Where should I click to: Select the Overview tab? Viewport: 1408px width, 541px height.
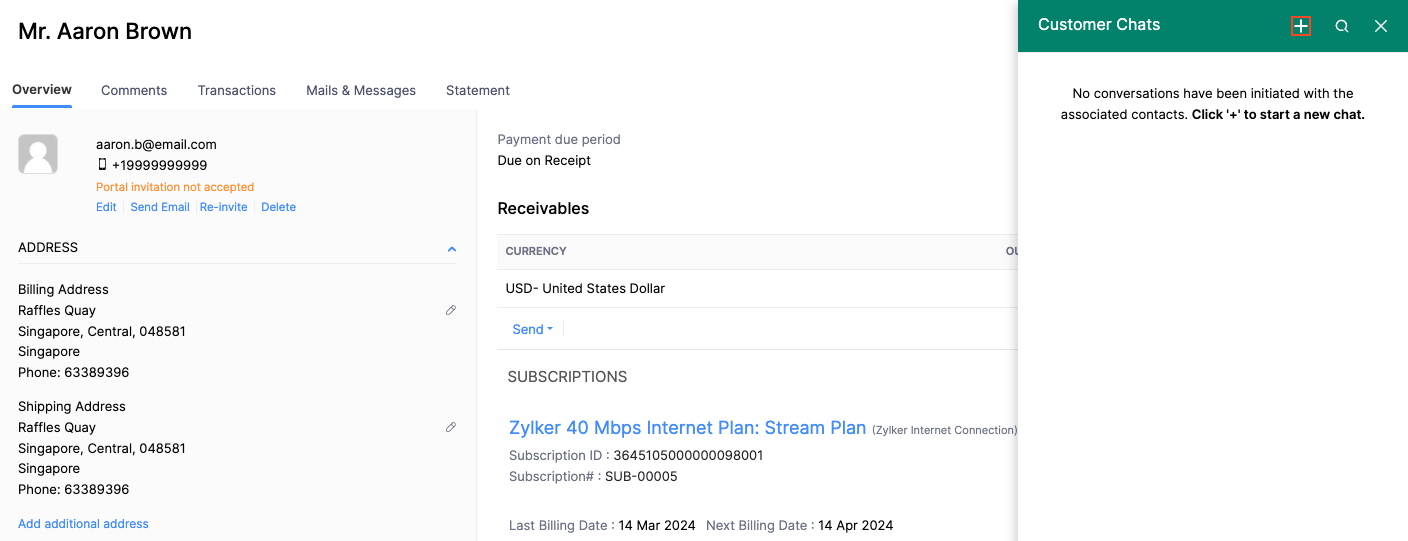click(42, 90)
